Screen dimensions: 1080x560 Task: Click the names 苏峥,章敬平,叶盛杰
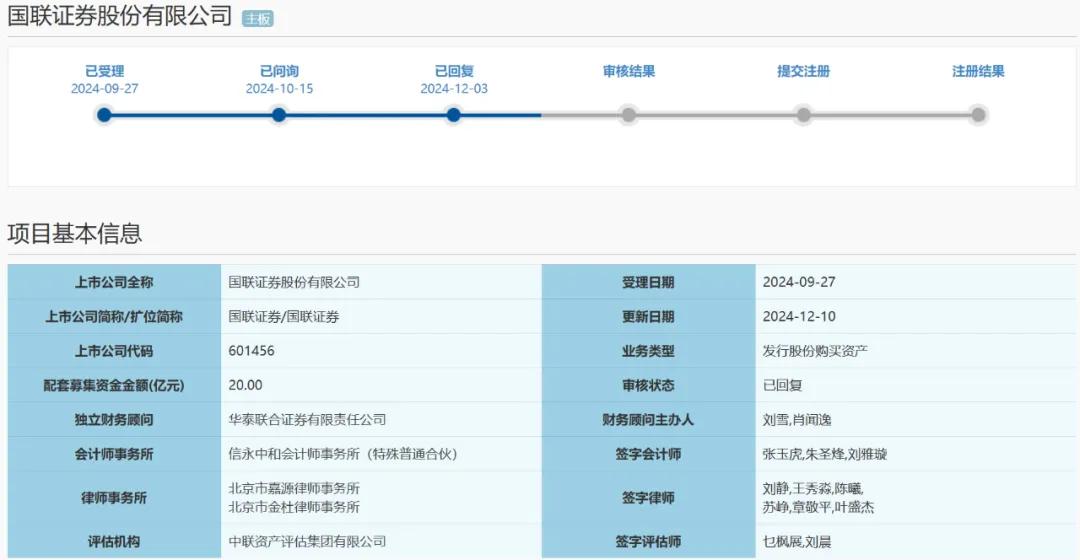(818, 508)
